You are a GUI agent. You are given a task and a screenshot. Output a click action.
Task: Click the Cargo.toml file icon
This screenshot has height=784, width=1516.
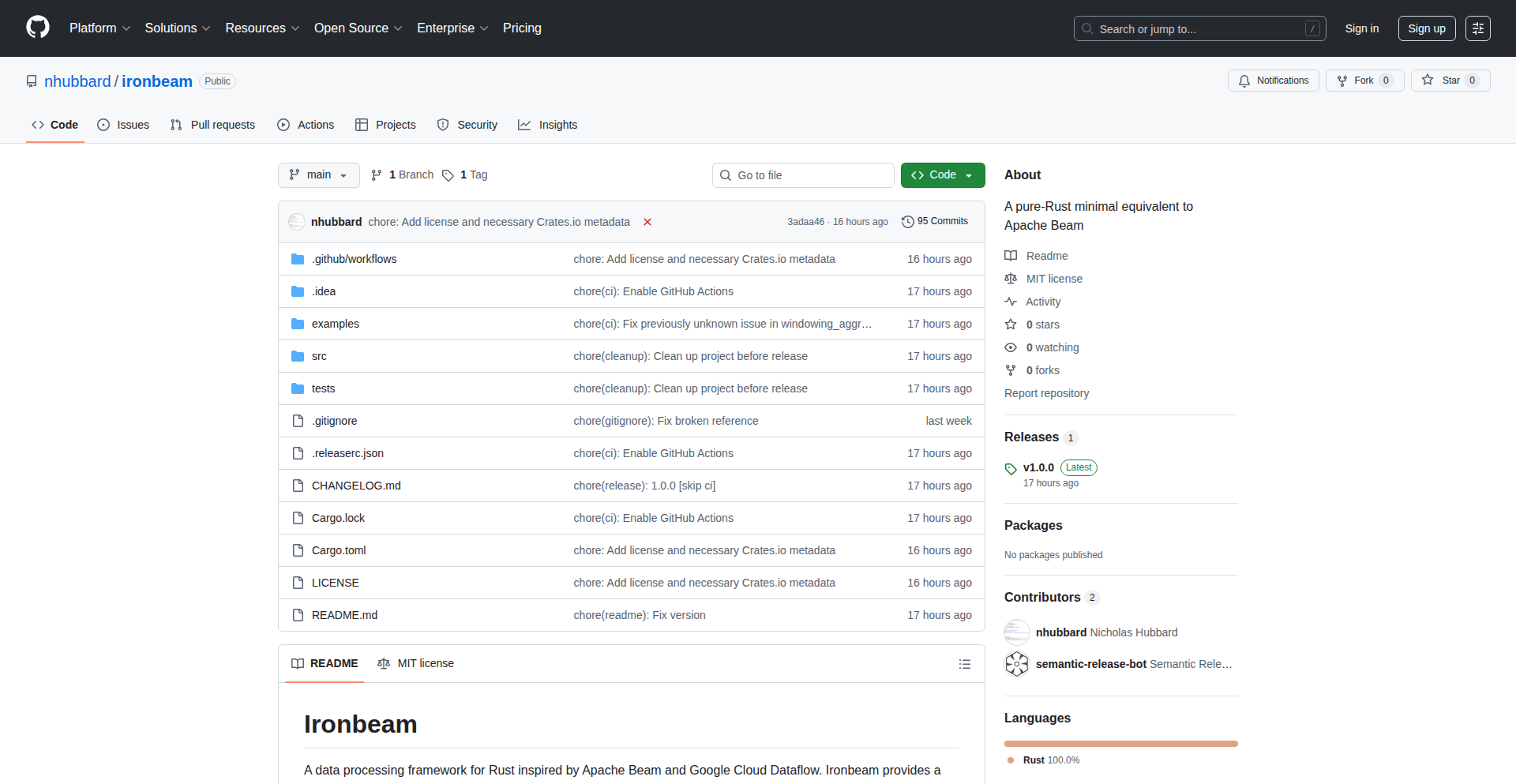click(x=298, y=550)
